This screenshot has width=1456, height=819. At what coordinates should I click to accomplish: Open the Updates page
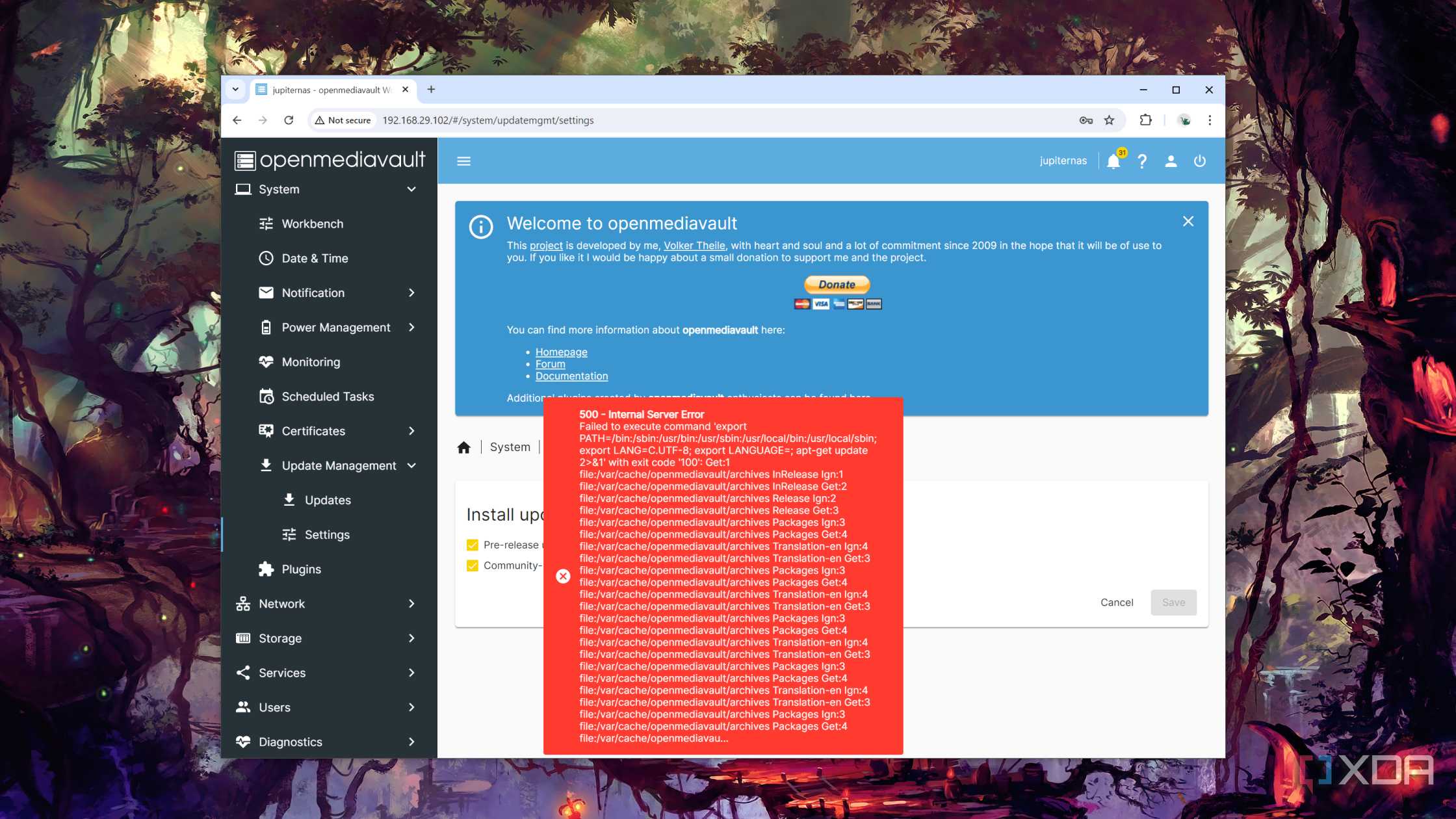(329, 500)
